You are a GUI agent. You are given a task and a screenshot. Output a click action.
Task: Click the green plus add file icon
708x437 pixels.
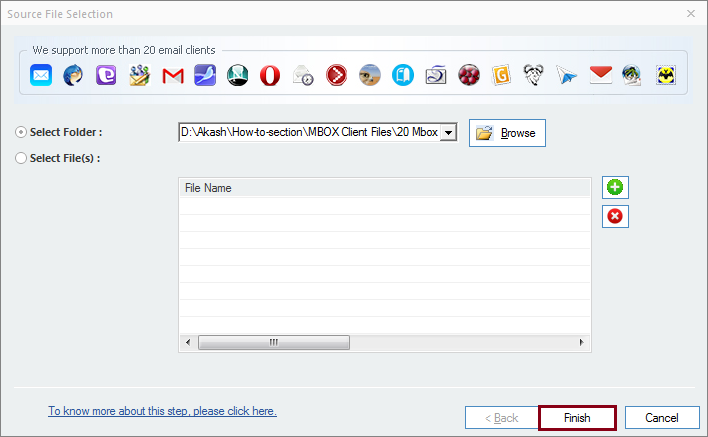click(615, 187)
